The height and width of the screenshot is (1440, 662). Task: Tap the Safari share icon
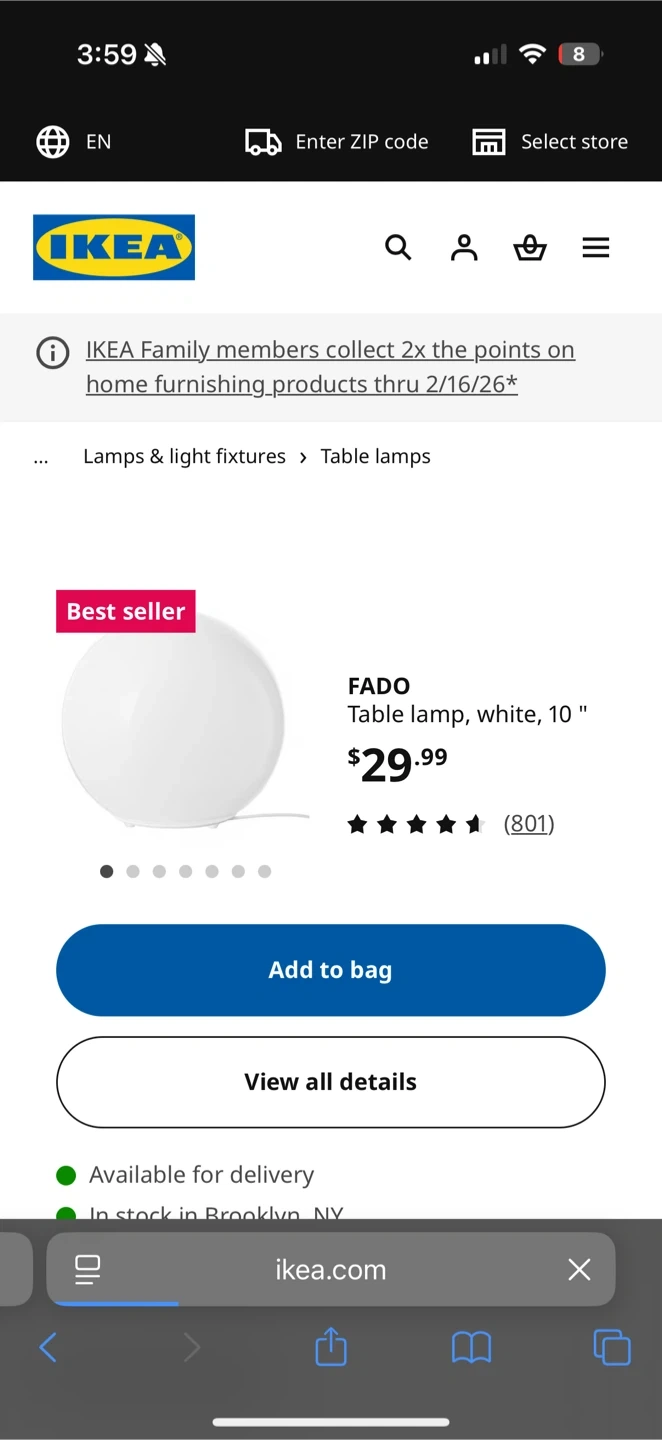pos(331,1347)
